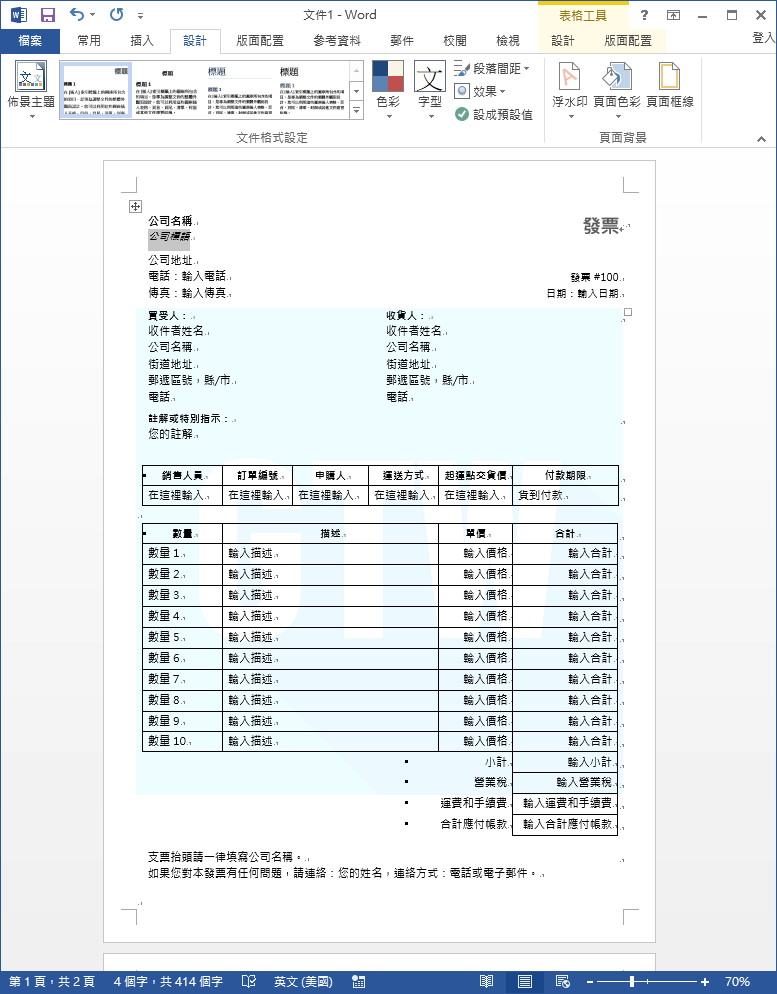Click 數量 5 table cell
Image resolution: width=777 pixels, height=994 pixels.
click(x=183, y=637)
